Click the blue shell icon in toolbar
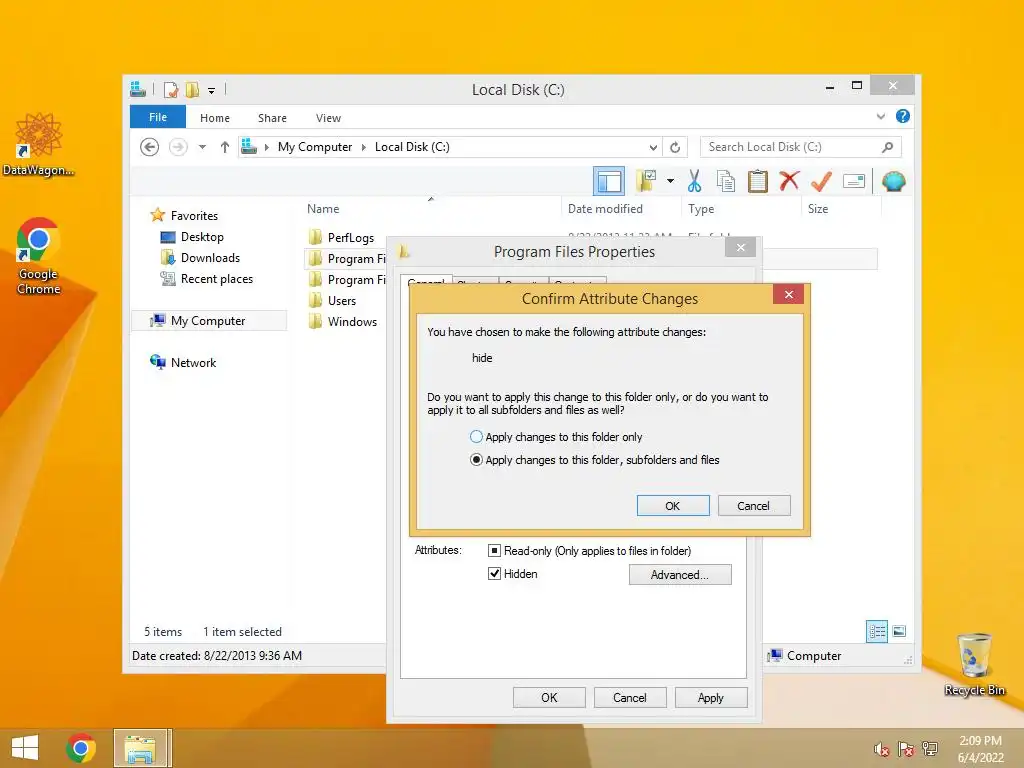This screenshot has height=768, width=1024. [x=893, y=181]
